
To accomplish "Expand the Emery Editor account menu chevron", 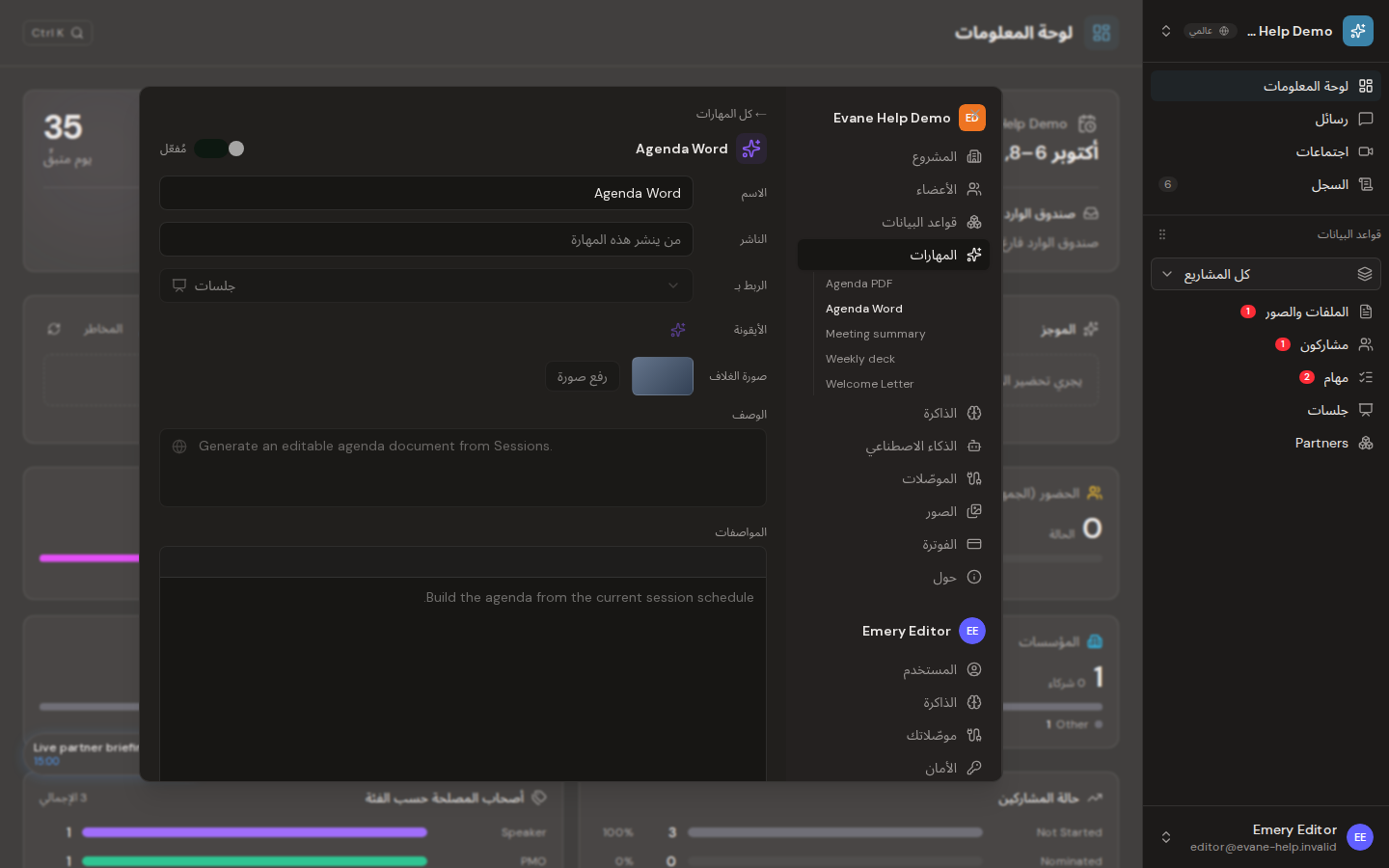I will pos(1166,837).
